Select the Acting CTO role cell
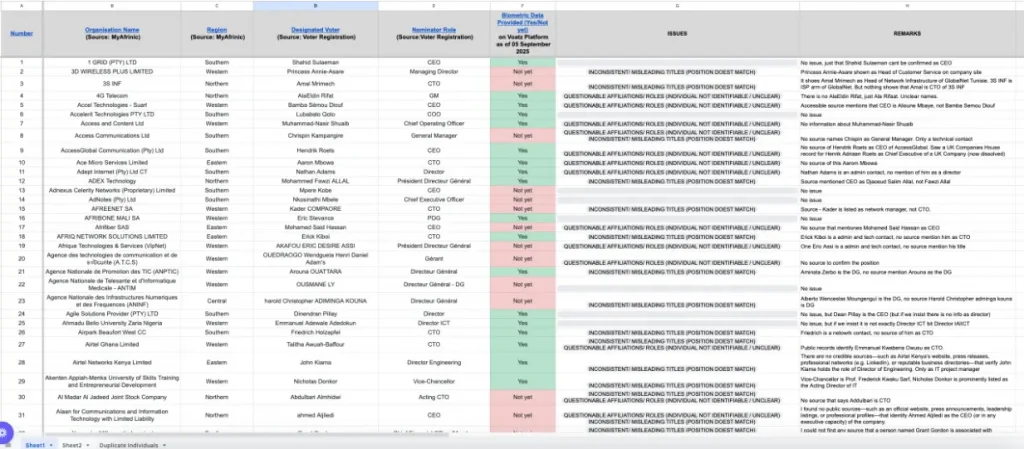 click(x=434, y=397)
